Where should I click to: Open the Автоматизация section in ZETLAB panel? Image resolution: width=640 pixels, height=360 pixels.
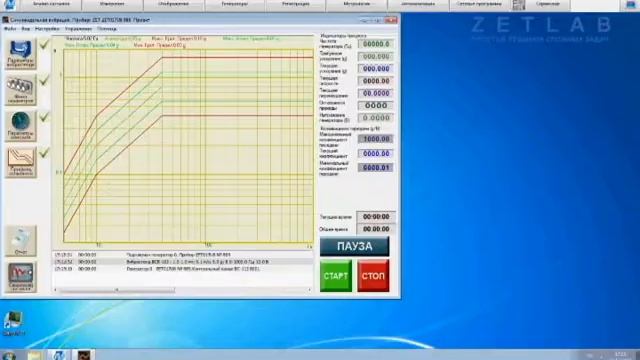(418, 4)
